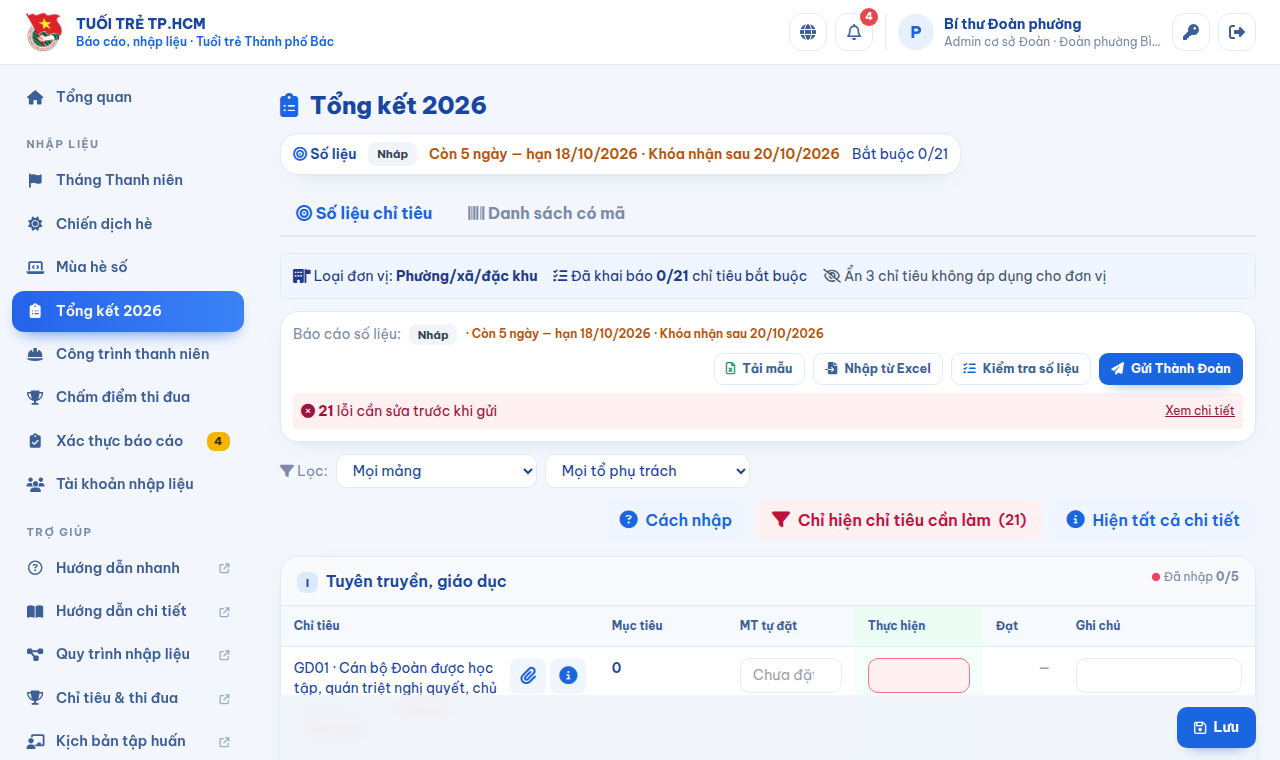Screen dimensions: 1280x760
Task: Click Gửi Thành Đoàn button
Action: click(x=1171, y=369)
